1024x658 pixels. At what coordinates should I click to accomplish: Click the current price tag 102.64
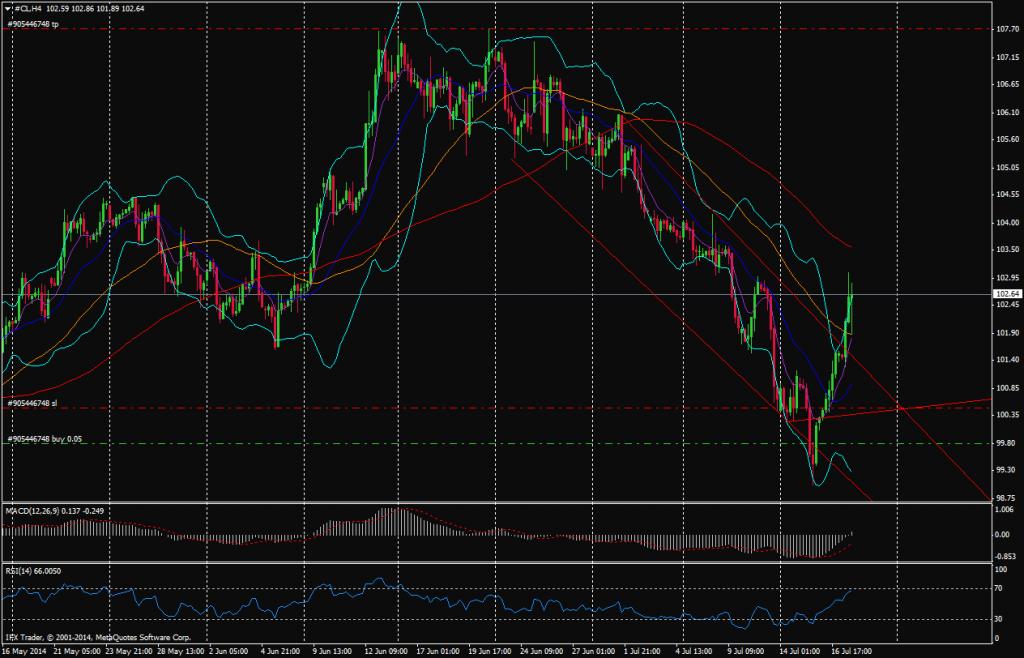pyautogui.click(x=1007, y=294)
